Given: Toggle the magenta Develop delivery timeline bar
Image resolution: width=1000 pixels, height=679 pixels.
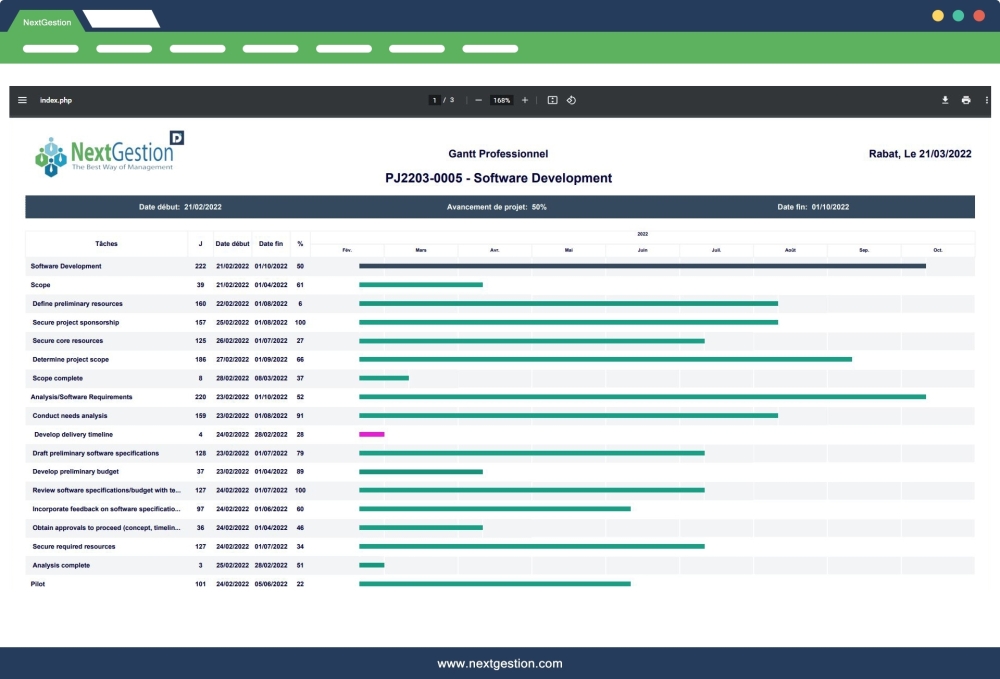Looking at the screenshot, I should pyautogui.click(x=372, y=434).
